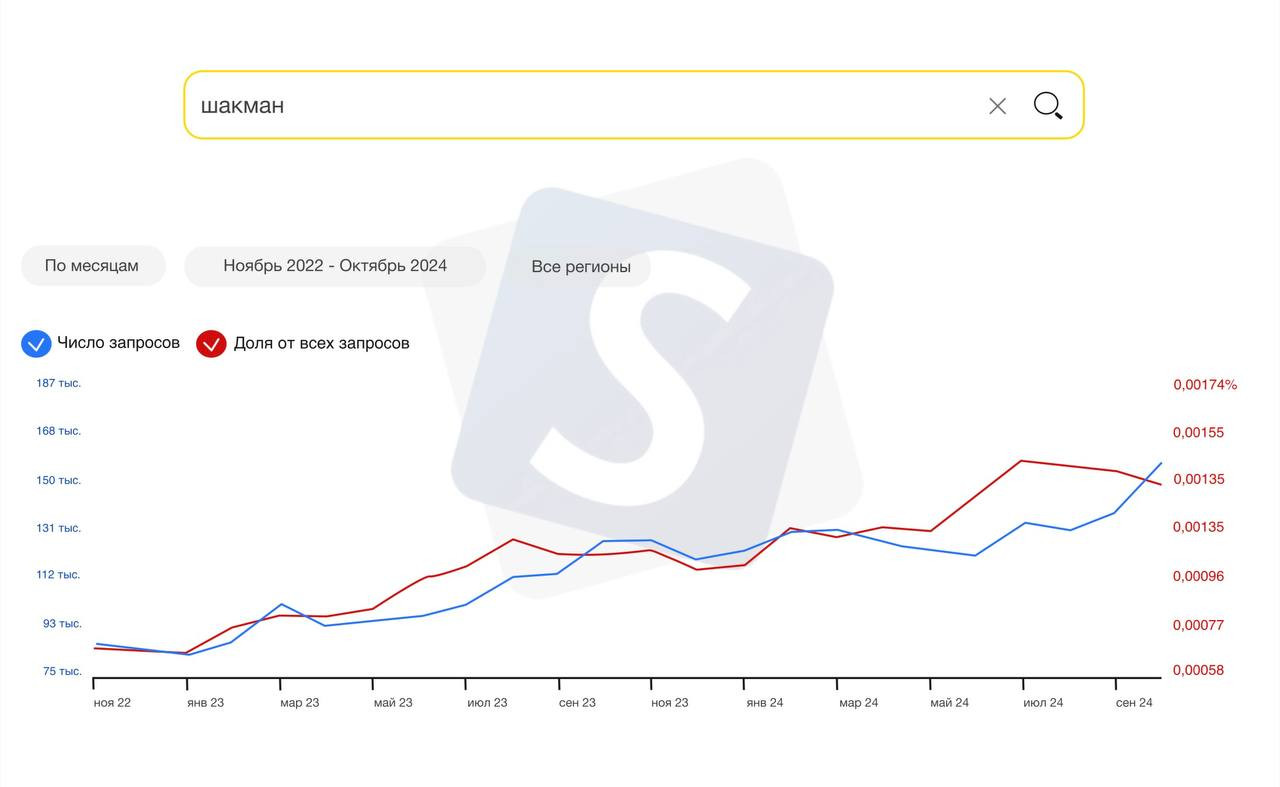Toggle the red 'Доля от всех запросов' checkbox

coord(211,344)
